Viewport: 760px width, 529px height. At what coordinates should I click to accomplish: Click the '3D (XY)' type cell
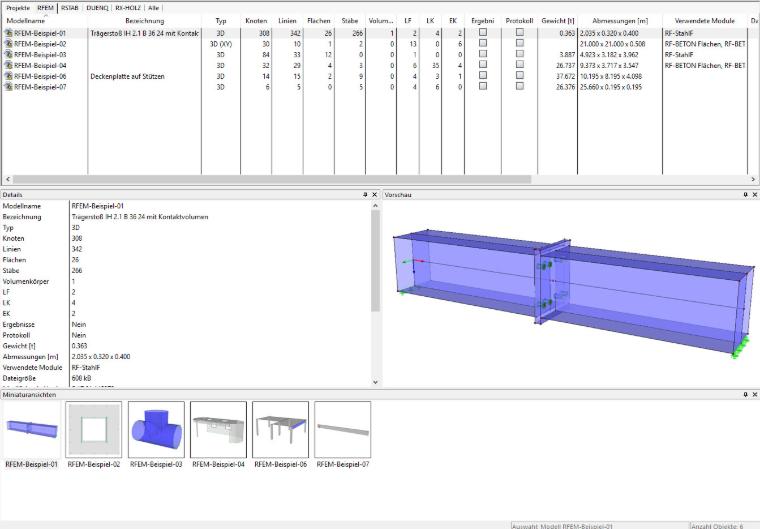(221, 44)
